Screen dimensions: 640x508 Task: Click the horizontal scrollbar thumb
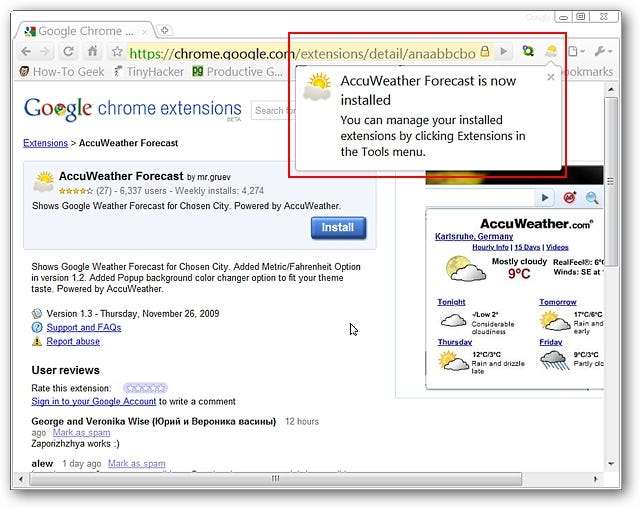click(x=276, y=479)
